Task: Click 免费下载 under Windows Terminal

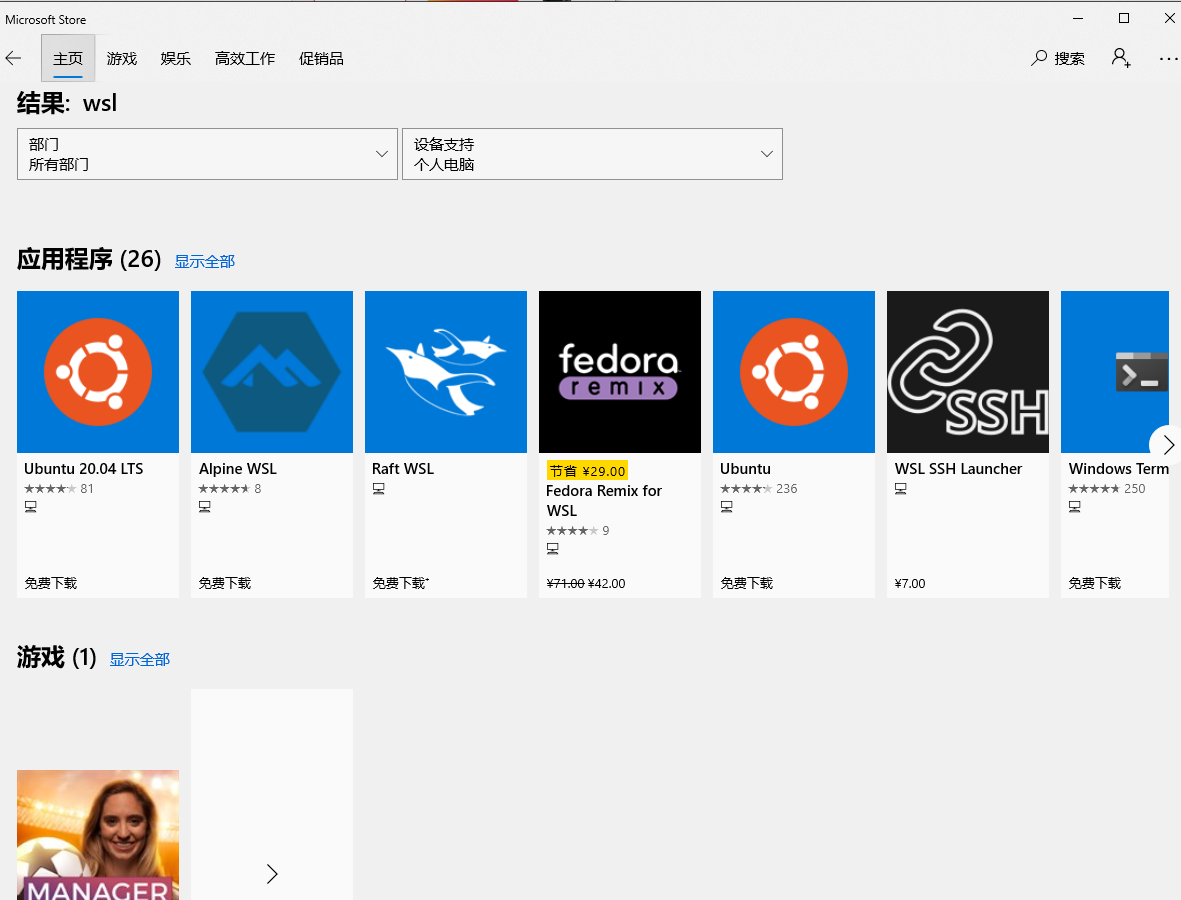Action: (x=1095, y=583)
